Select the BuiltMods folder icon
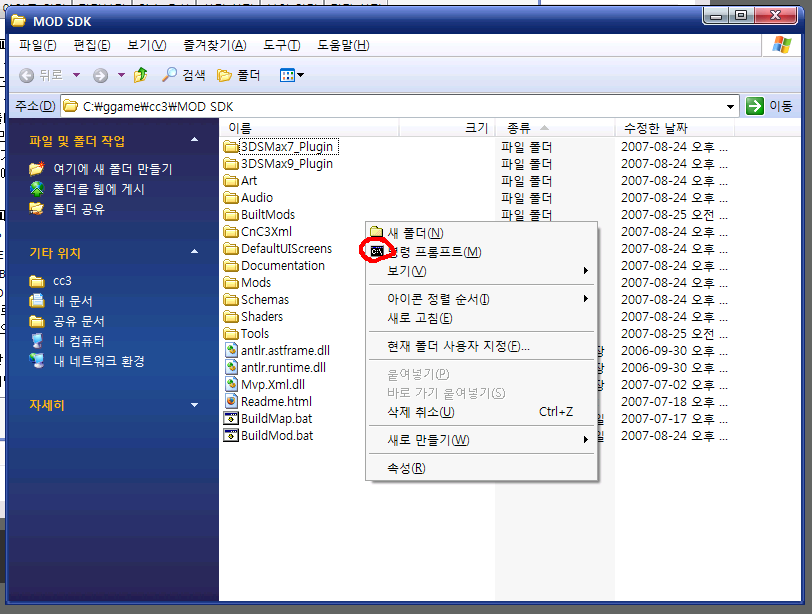Viewport: 812px width, 614px height. pyautogui.click(x=231, y=215)
